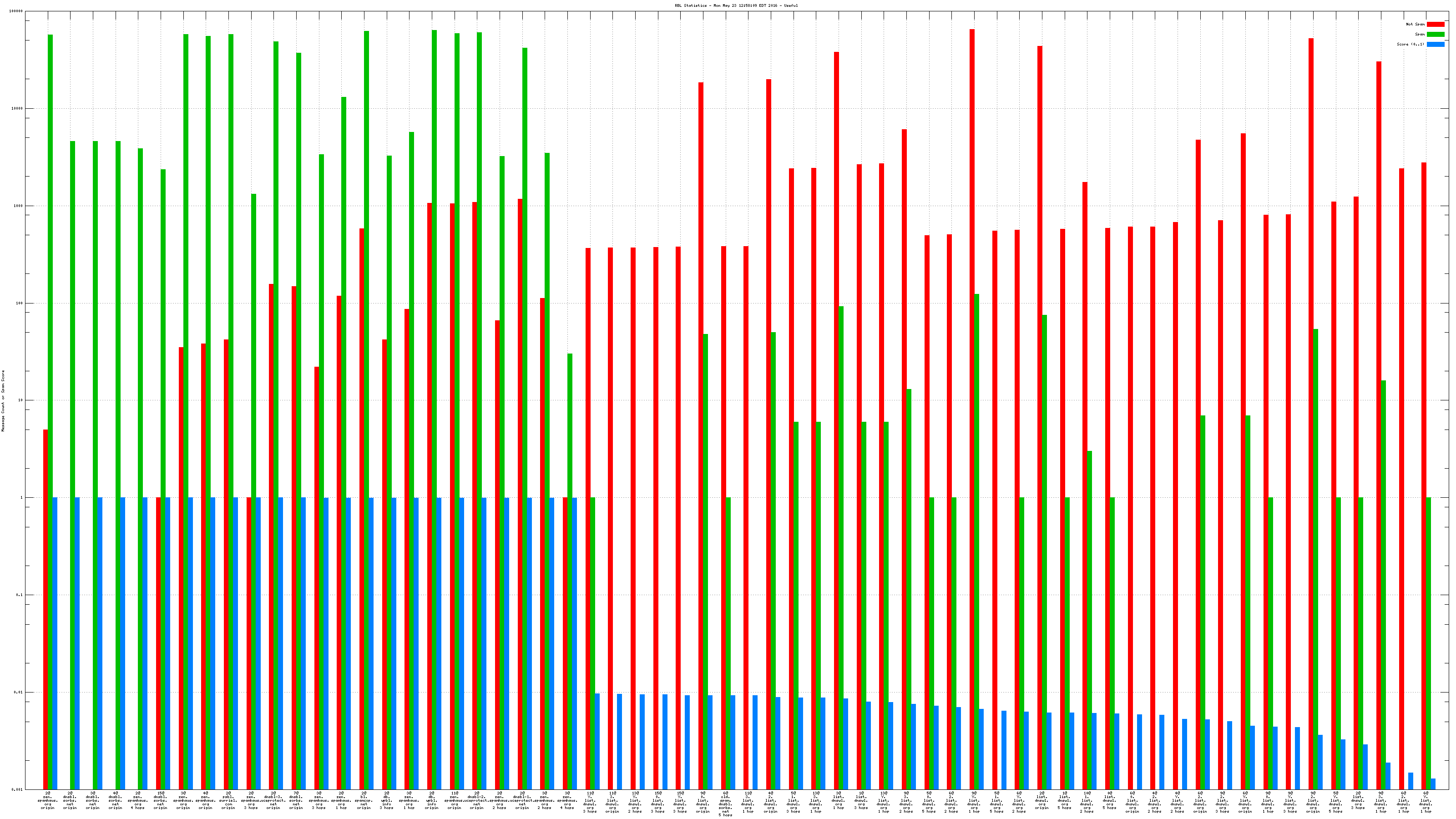Viewport: 1456px width, 819px height.
Task: Click the blue Score legend swatch
Action: click(x=1435, y=44)
